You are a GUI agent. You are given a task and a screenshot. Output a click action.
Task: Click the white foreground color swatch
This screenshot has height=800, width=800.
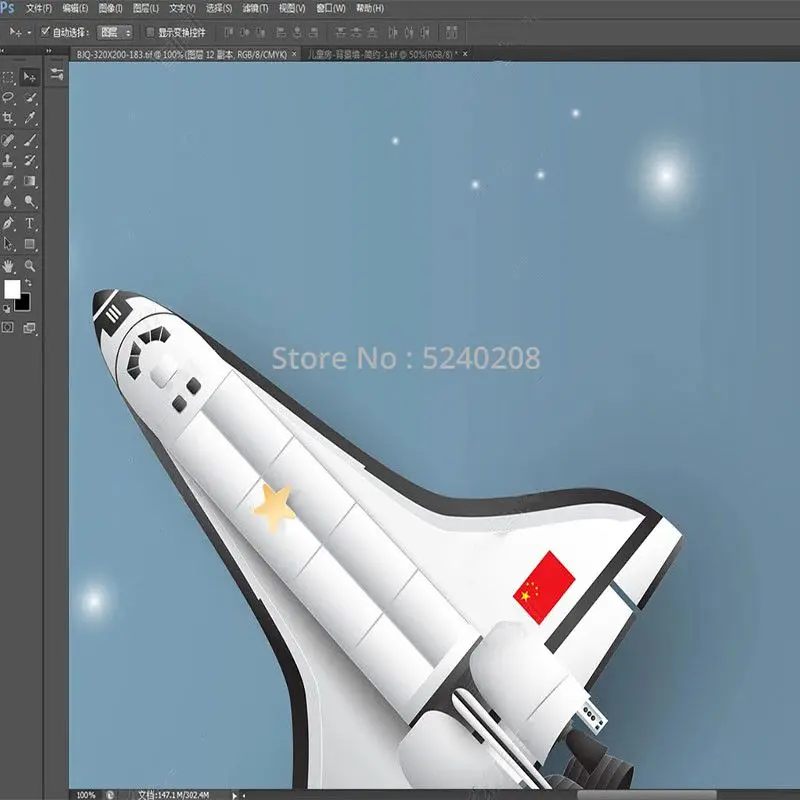11,288
